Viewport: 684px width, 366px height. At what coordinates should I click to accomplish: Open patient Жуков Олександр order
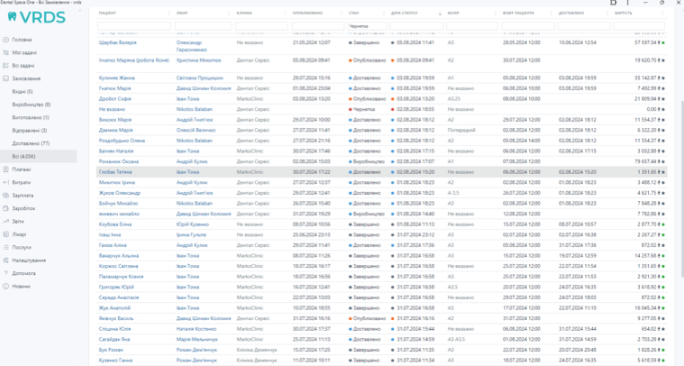coord(120,193)
